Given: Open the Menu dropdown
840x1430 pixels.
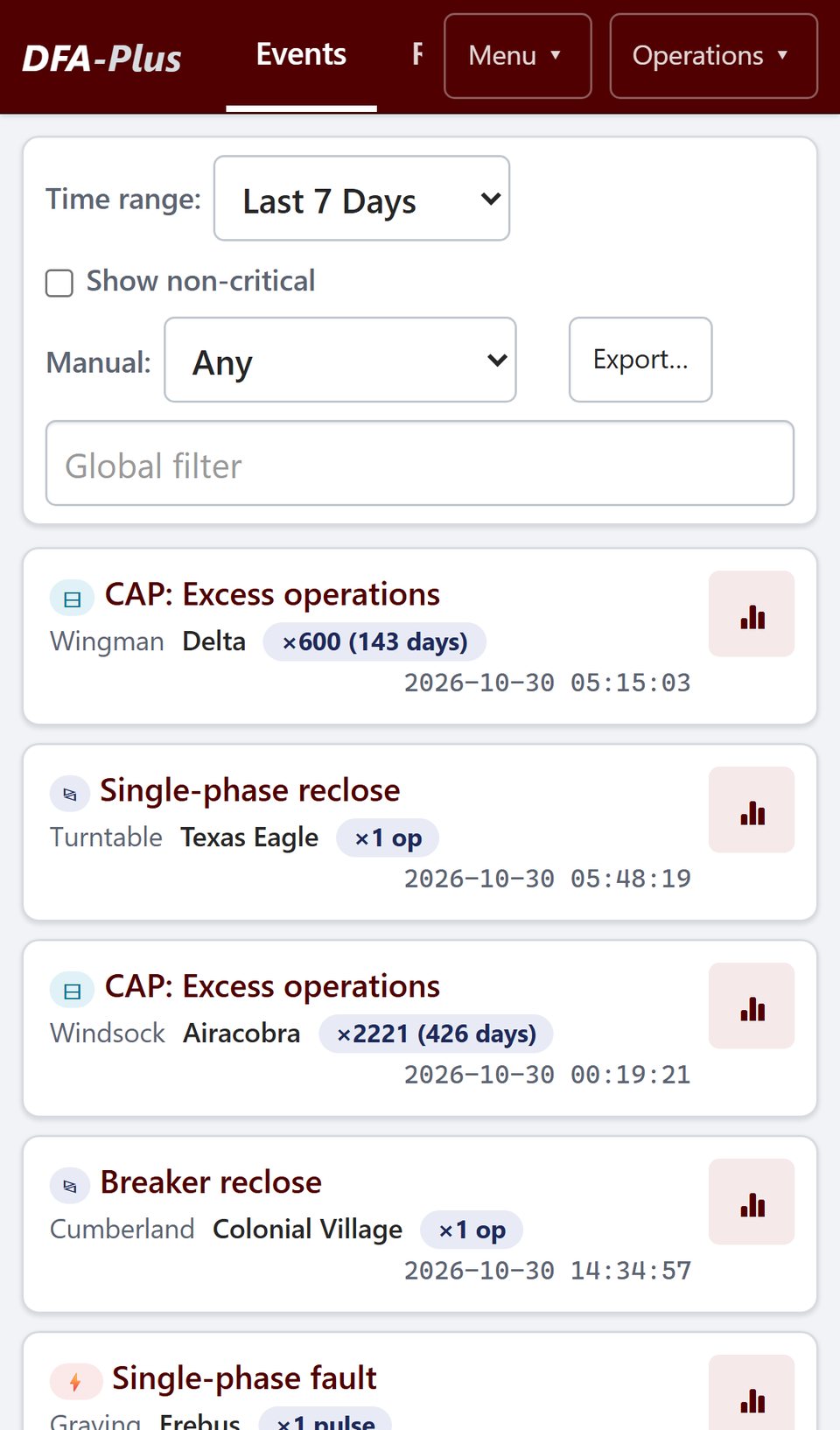Looking at the screenshot, I should pyautogui.click(x=518, y=56).
